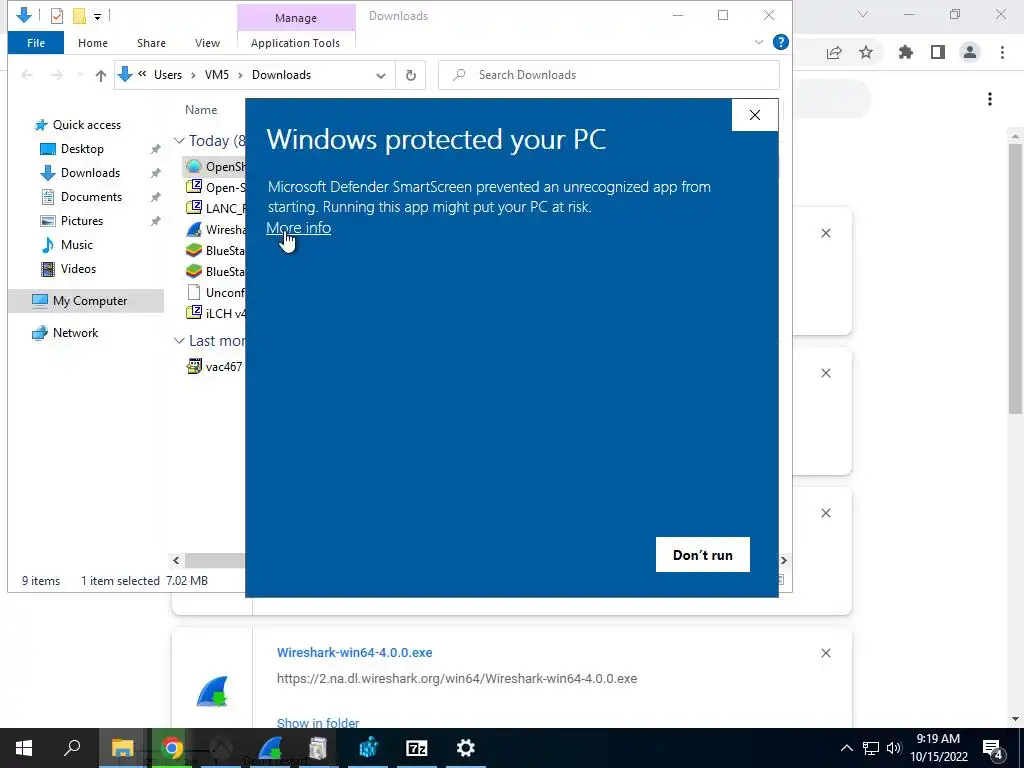
Task: Expand the ribbon with the chevron
Action: coord(759,42)
